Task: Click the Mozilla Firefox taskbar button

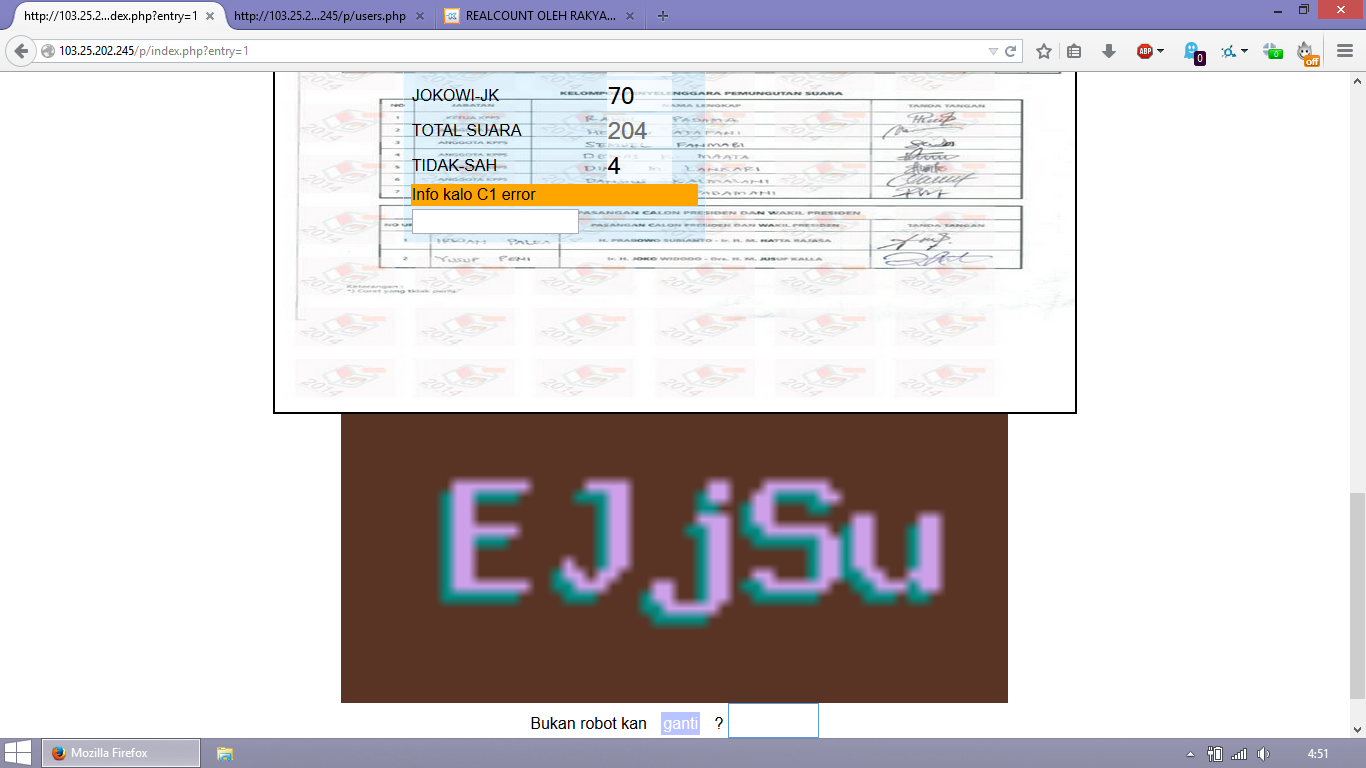Action: [x=121, y=753]
